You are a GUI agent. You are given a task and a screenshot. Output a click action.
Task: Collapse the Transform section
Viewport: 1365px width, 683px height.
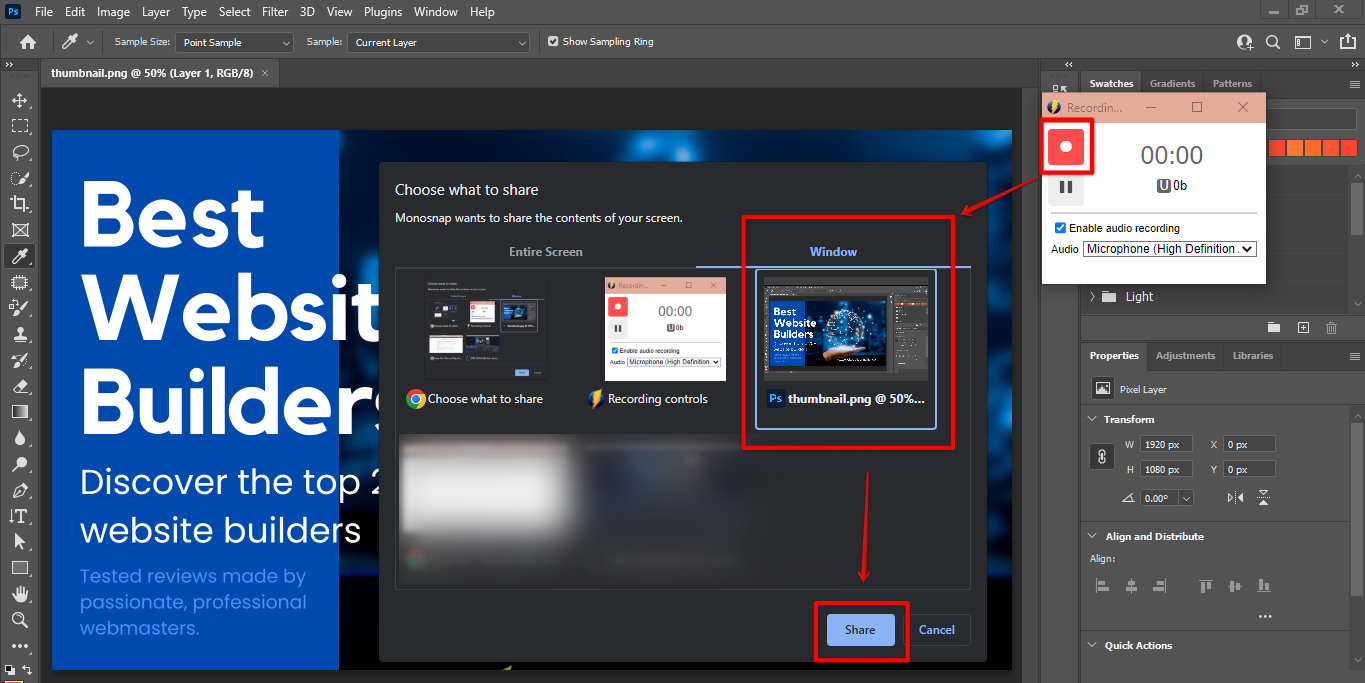coord(1091,420)
